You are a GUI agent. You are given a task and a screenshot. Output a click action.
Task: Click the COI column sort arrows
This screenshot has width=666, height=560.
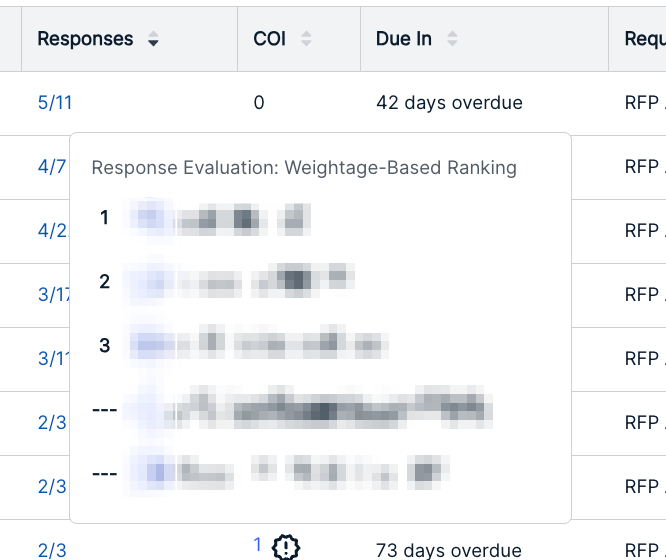(306, 39)
